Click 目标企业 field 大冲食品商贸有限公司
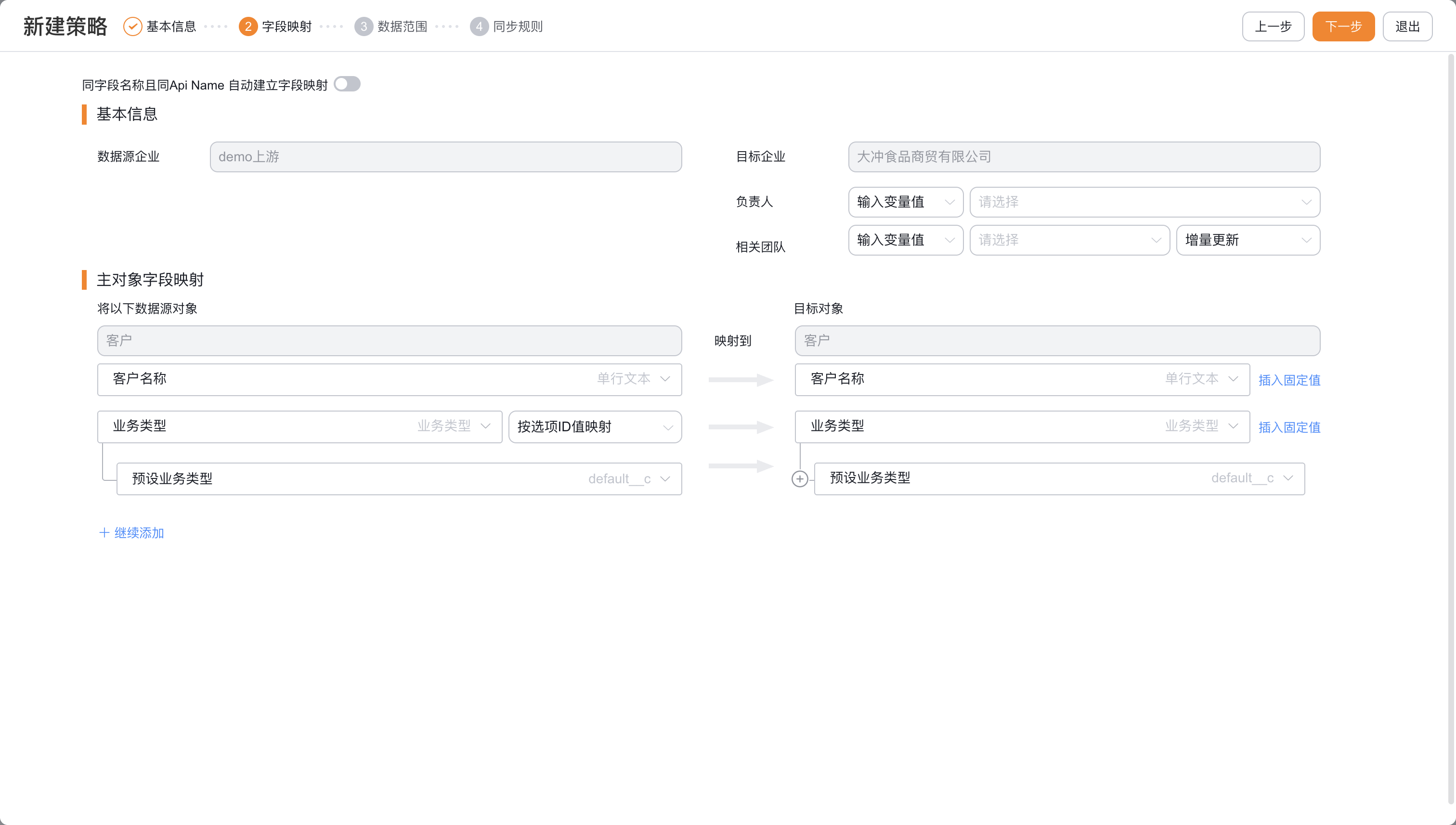This screenshot has width=1456, height=825. 1084,157
